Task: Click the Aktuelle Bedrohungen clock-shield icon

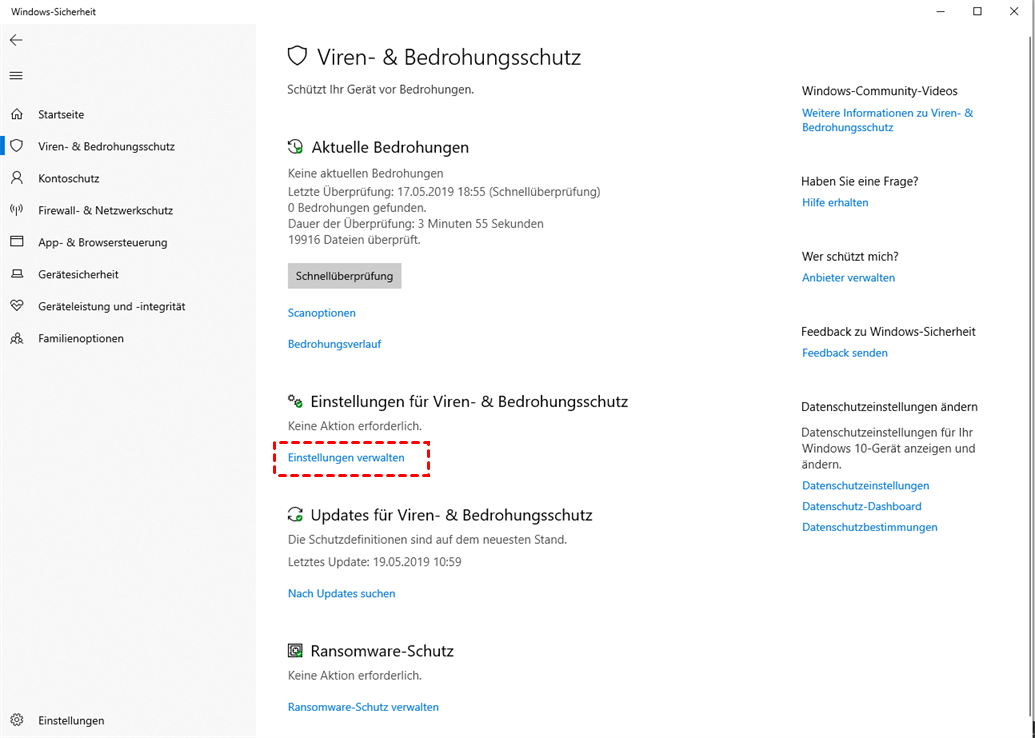Action: pos(295,147)
